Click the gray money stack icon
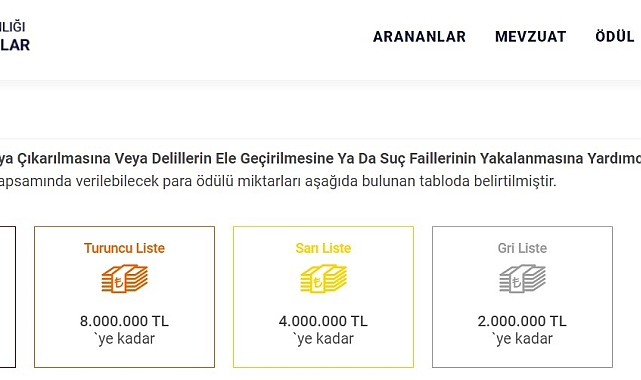Image resolution: width=641 pixels, height=380 pixels. click(x=522, y=279)
